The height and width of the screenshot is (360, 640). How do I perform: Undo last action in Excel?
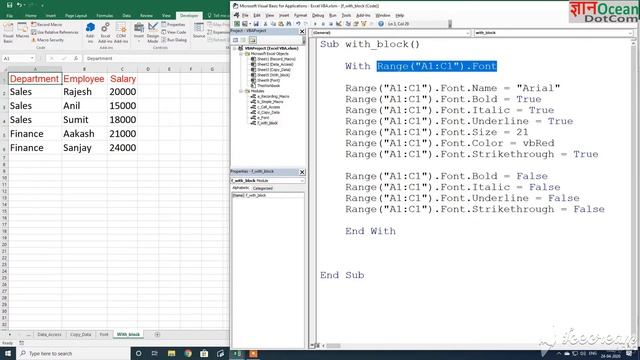click(19, 5)
